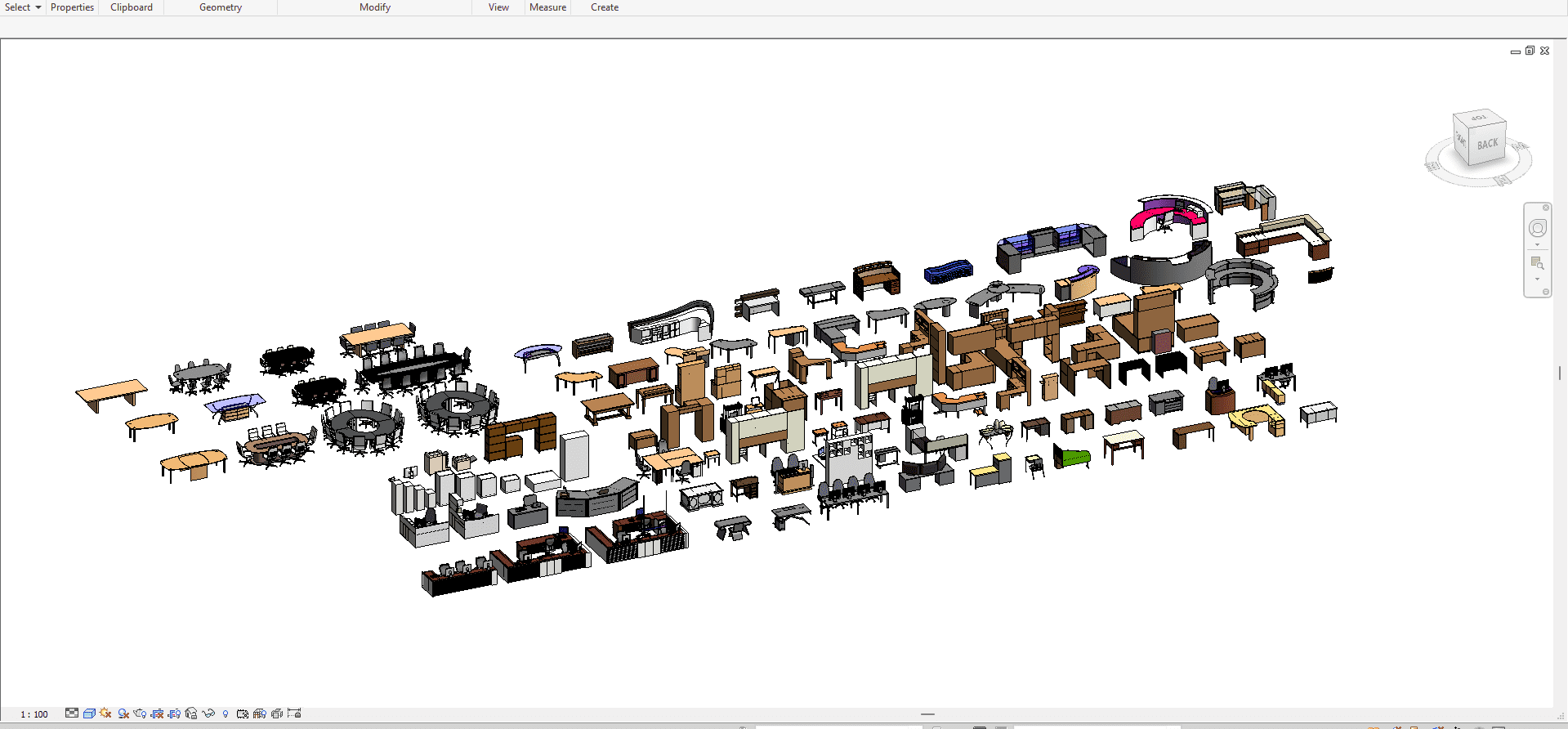Toggle Shadows off/on in view control bar
This screenshot has height=729, width=1568.
pos(123,713)
